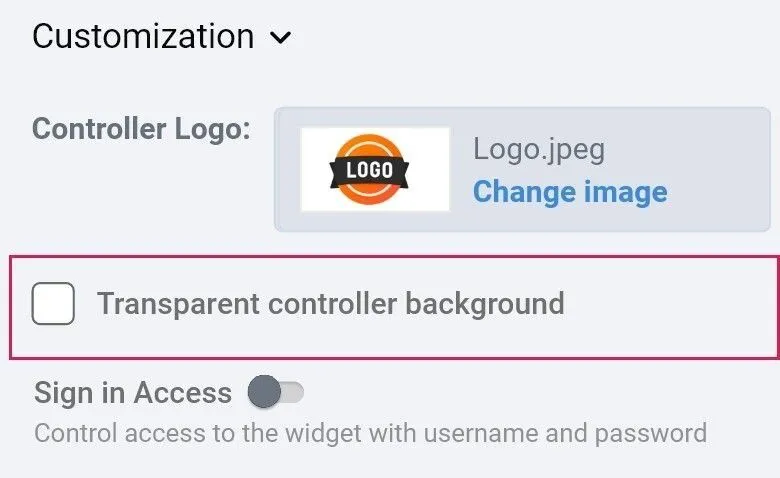Open the Logo.jpeg thumbnail preview
780x478 pixels.
pyautogui.click(x=375, y=169)
